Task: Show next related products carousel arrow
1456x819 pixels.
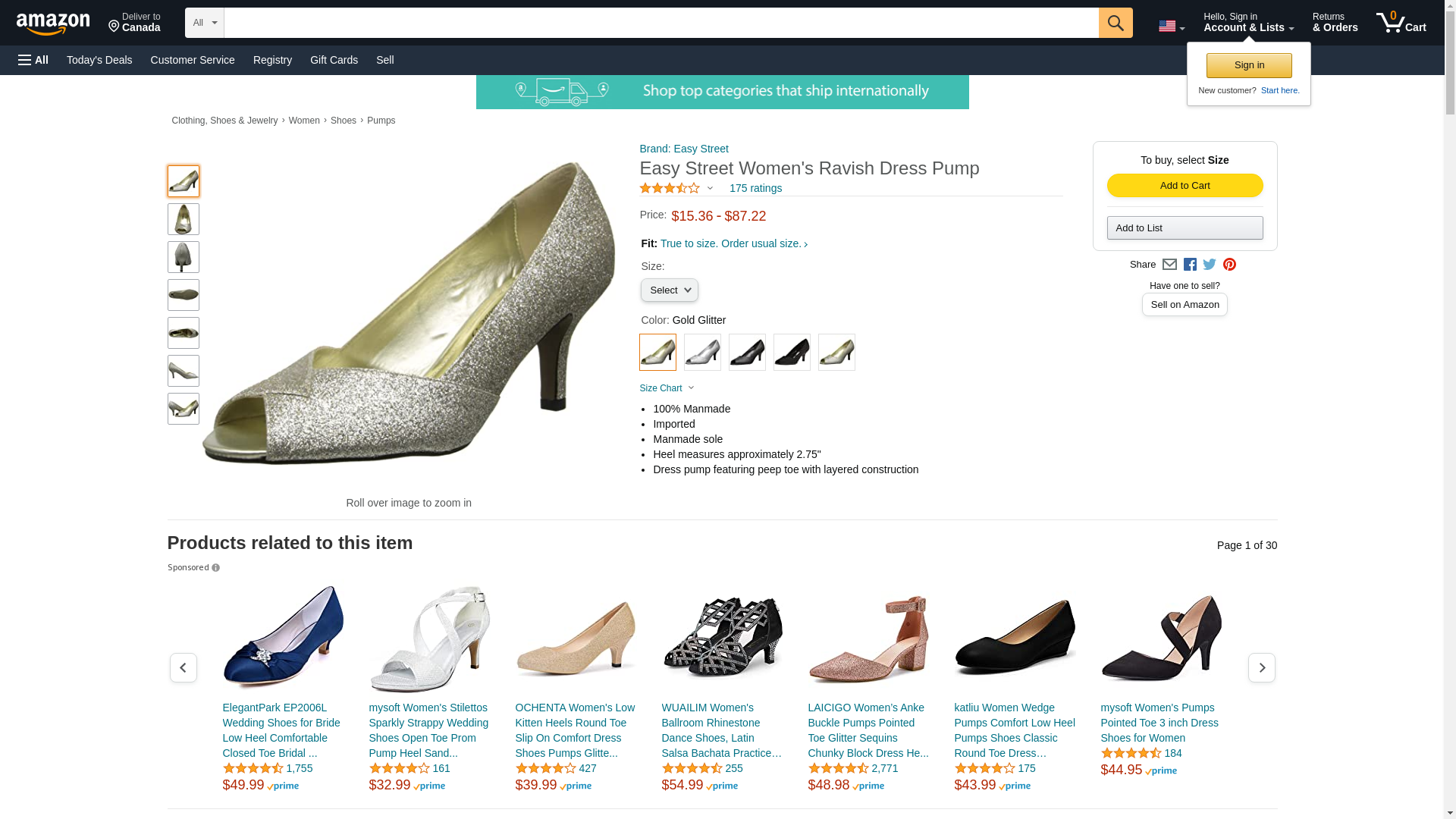Action: click(x=1261, y=667)
